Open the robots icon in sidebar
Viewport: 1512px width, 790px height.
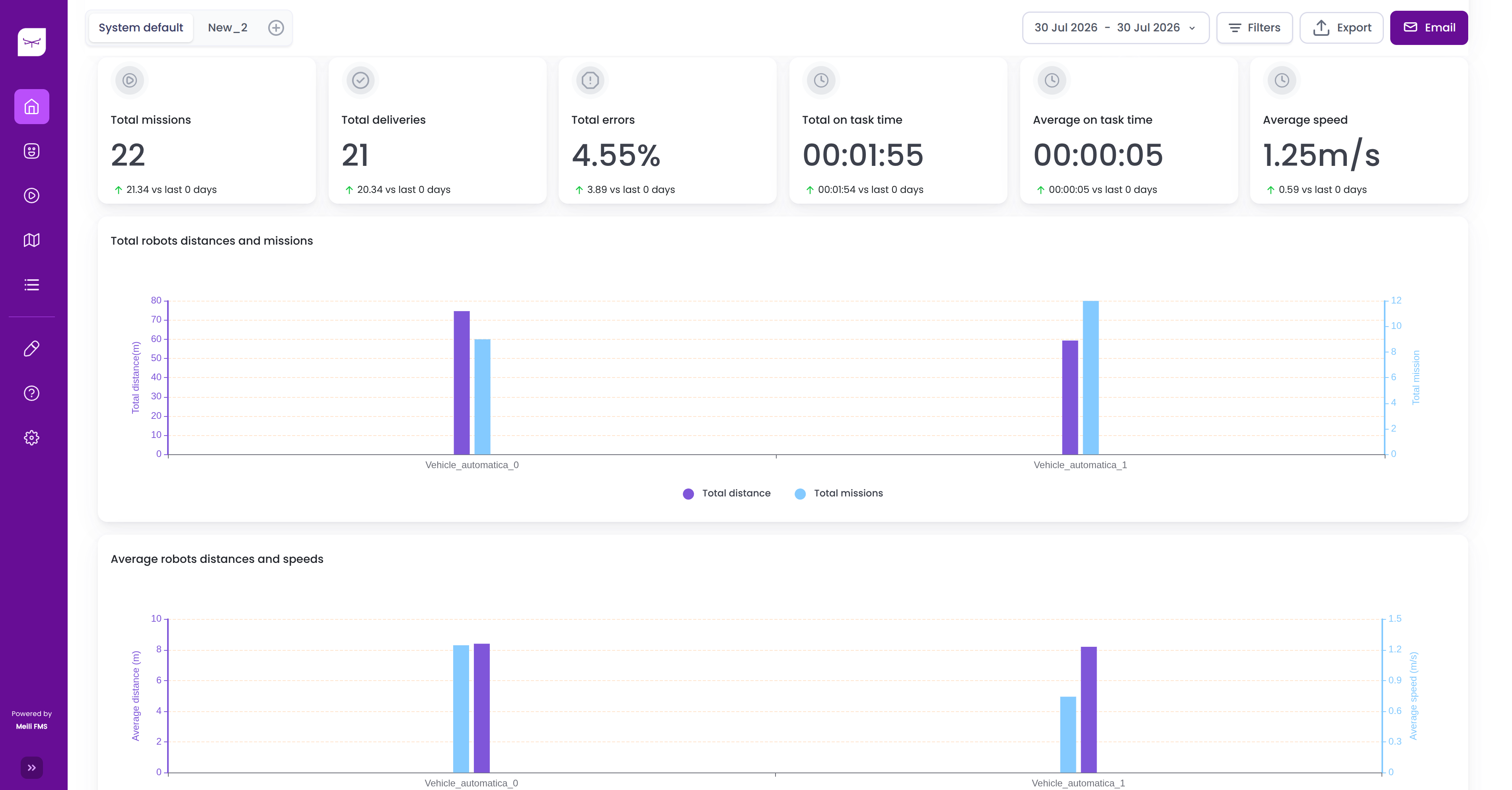click(x=32, y=152)
